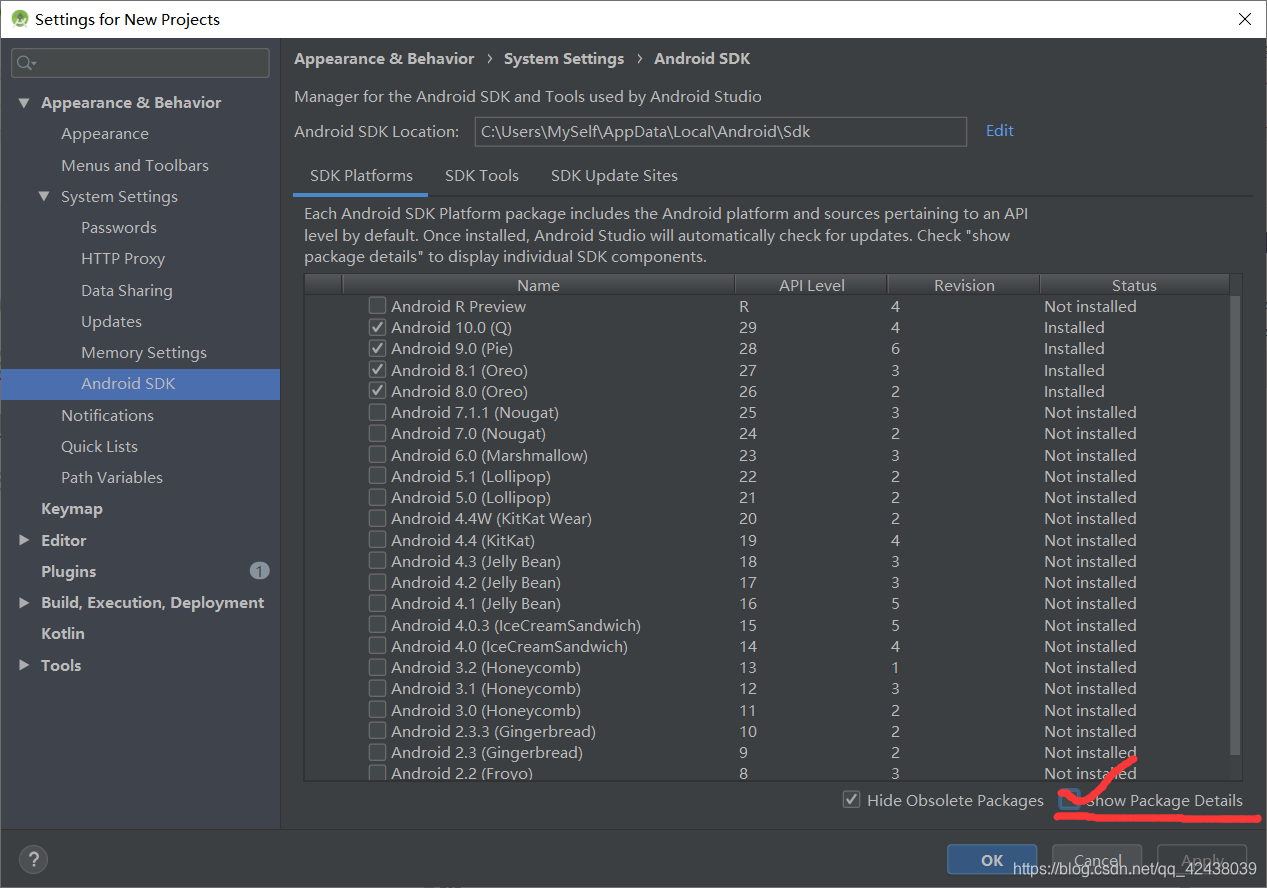This screenshot has width=1267, height=888.
Task: Sort table by Name column header
Action: click(538, 285)
